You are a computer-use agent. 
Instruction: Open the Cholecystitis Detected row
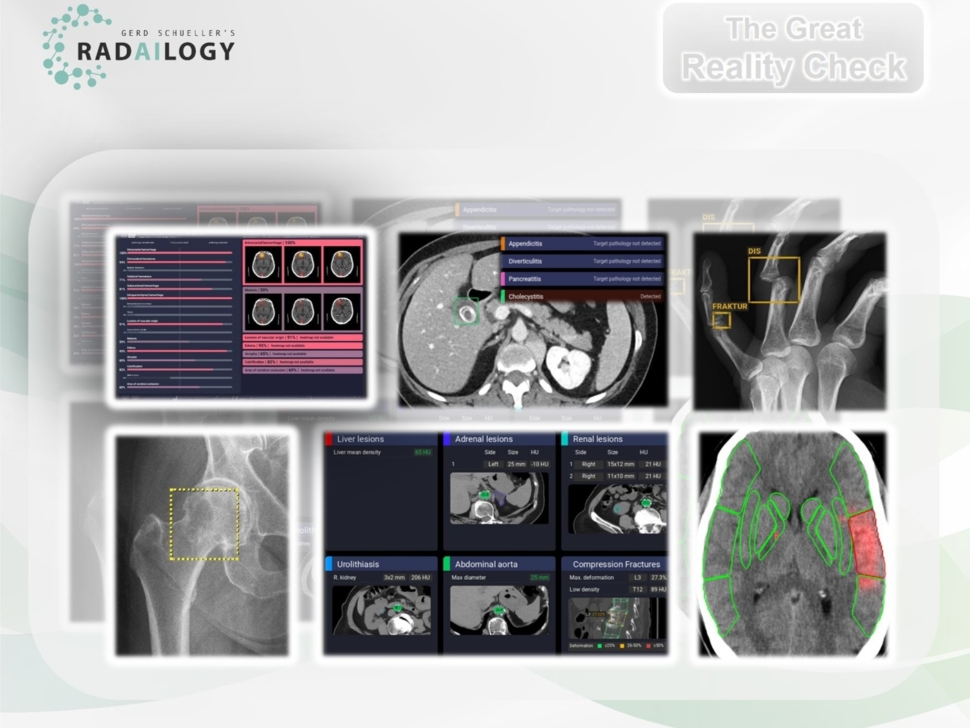[x=582, y=297]
